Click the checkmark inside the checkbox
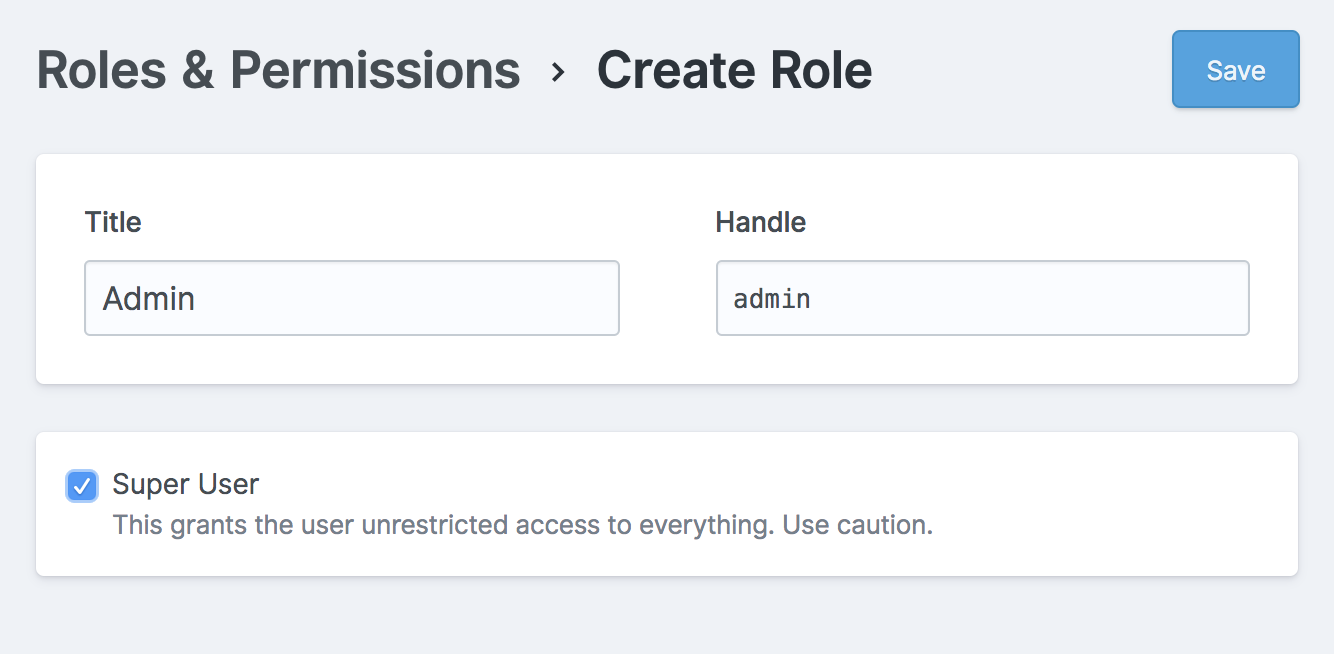The image size is (1334, 654). [x=81, y=486]
